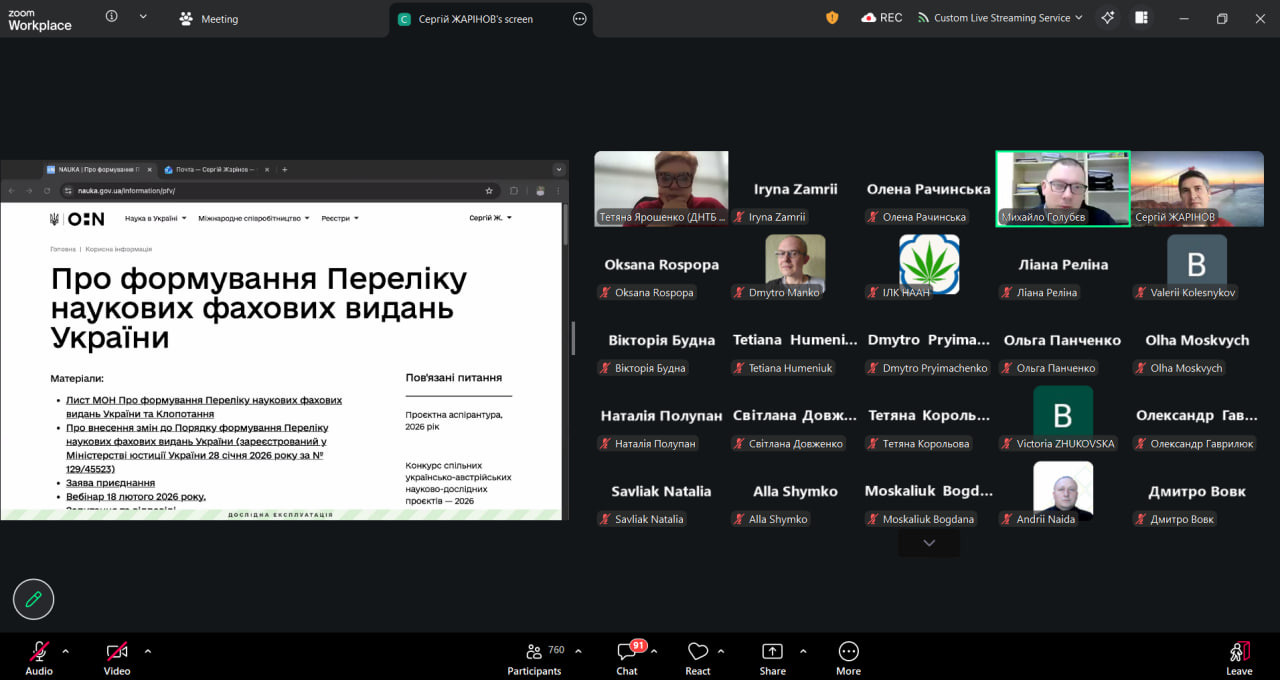Viewport: 1280px width, 680px height.
Task: Unmute the microphone with Audio button
Action: pos(39,657)
